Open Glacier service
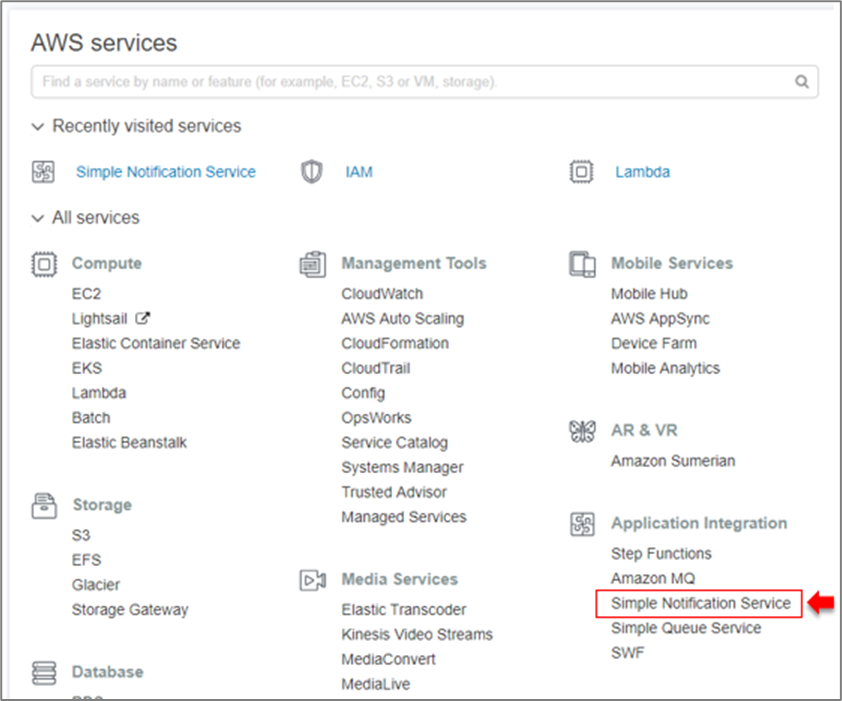The image size is (842, 701). pyautogui.click(x=96, y=584)
